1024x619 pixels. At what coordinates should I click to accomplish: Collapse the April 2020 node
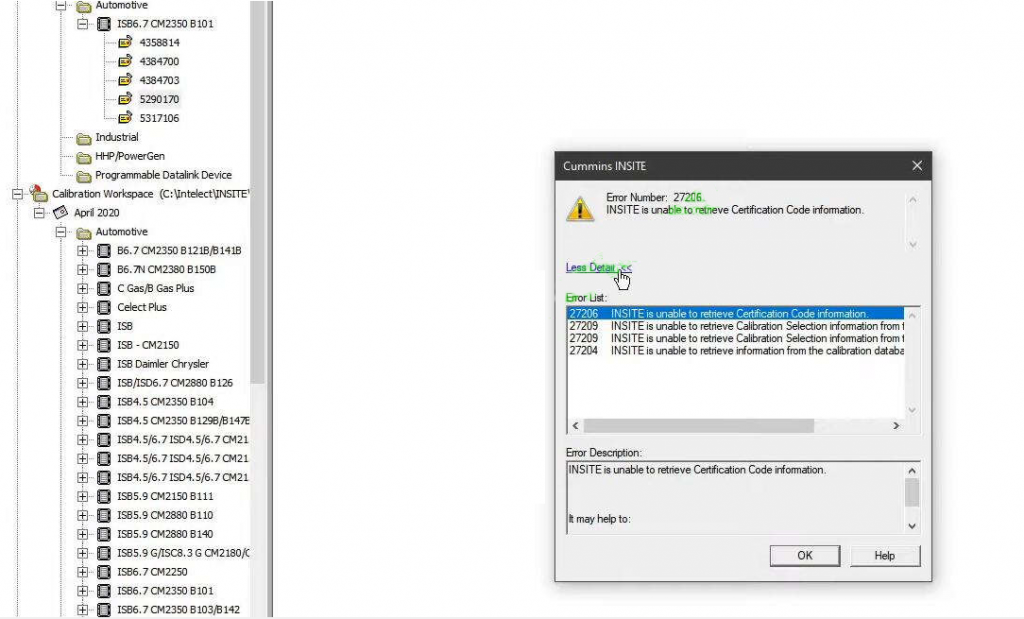(x=39, y=213)
